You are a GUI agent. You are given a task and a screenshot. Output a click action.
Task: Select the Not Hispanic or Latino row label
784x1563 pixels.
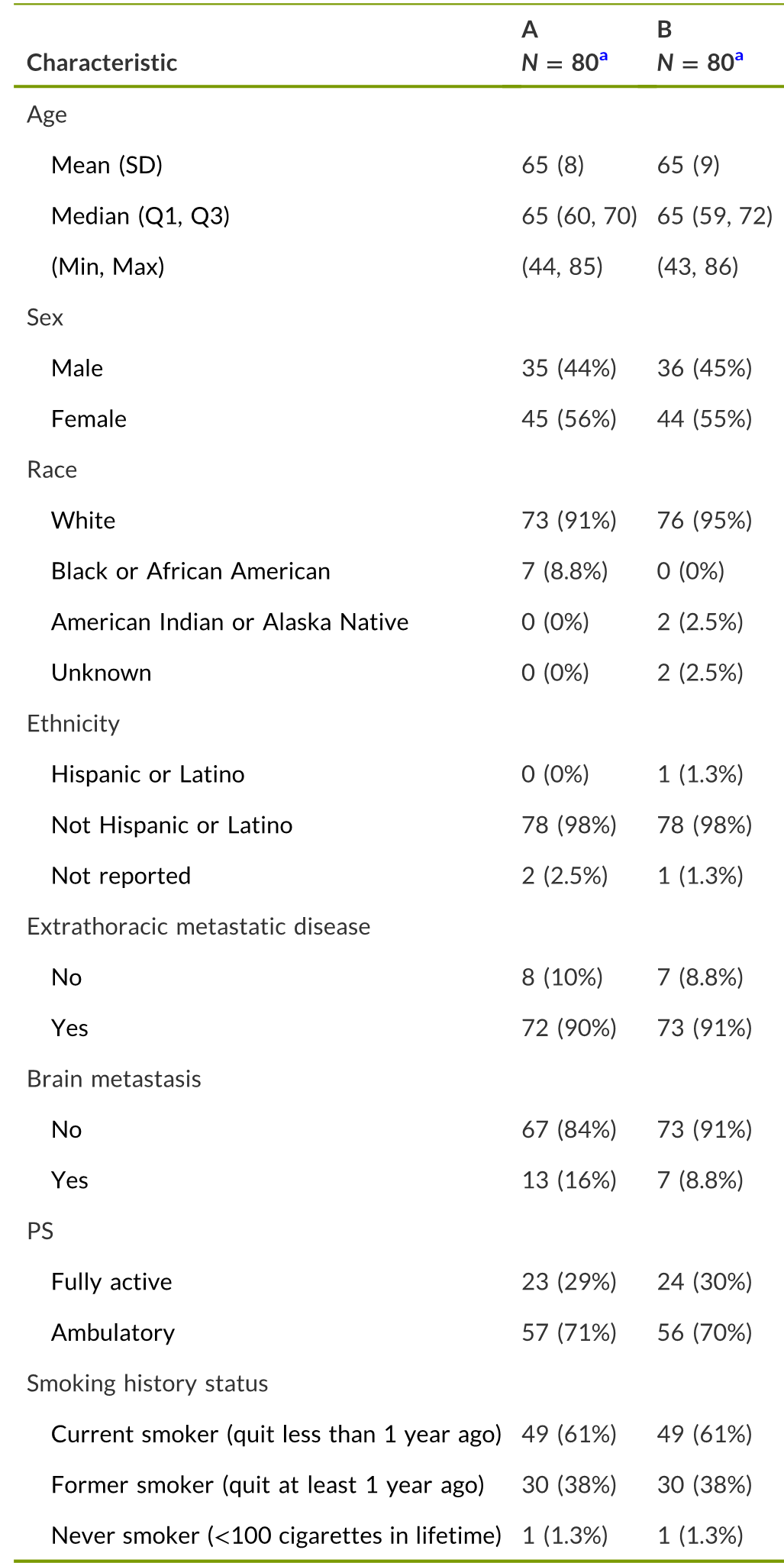coord(172,825)
